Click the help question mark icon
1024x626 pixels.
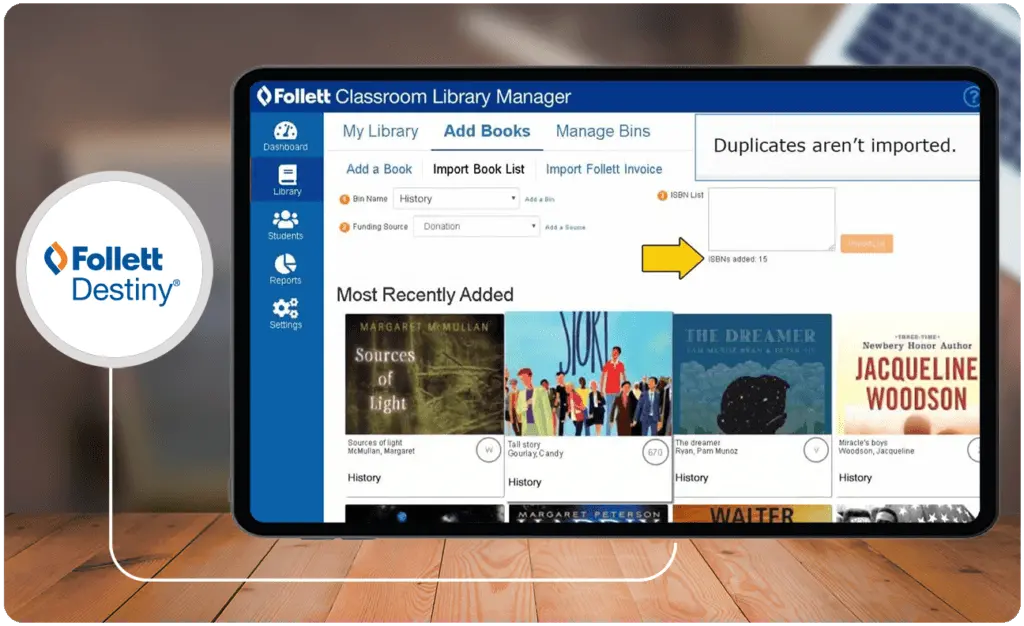coord(972,97)
